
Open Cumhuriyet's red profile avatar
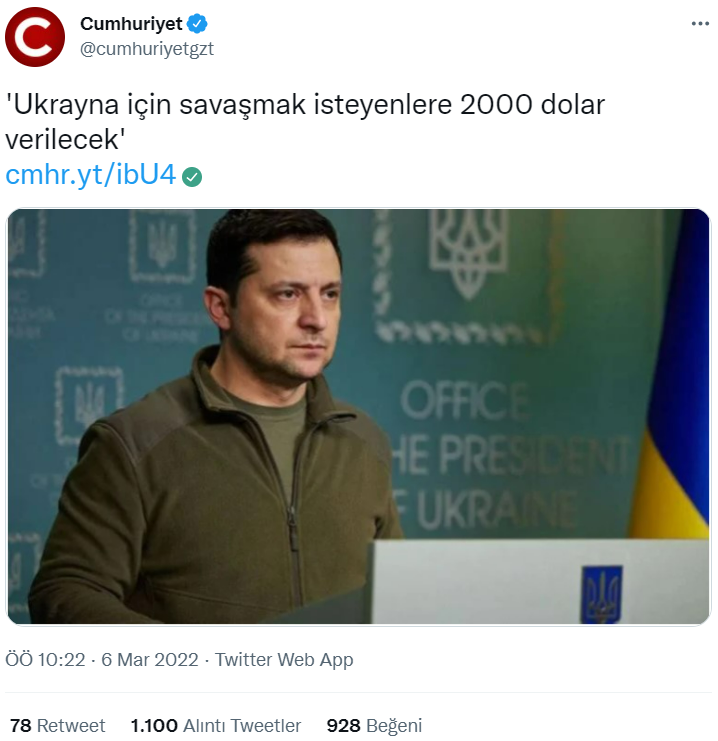coord(35,37)
